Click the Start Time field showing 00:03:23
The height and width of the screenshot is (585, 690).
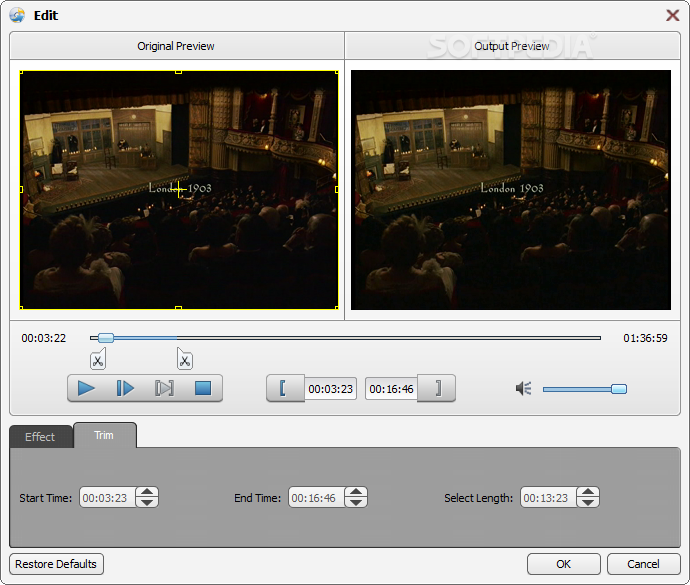point(108,497)
